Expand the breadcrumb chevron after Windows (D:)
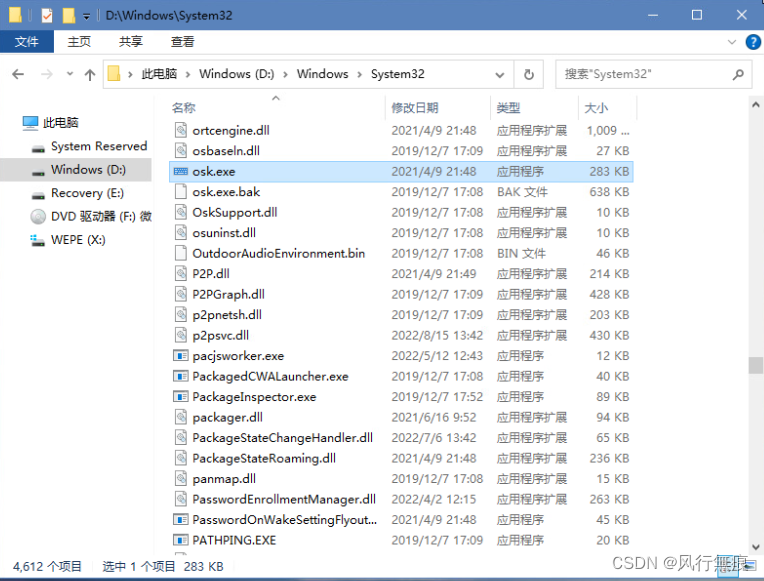The height and width of the screenshot is (581, 764). (x=286, y=74)
